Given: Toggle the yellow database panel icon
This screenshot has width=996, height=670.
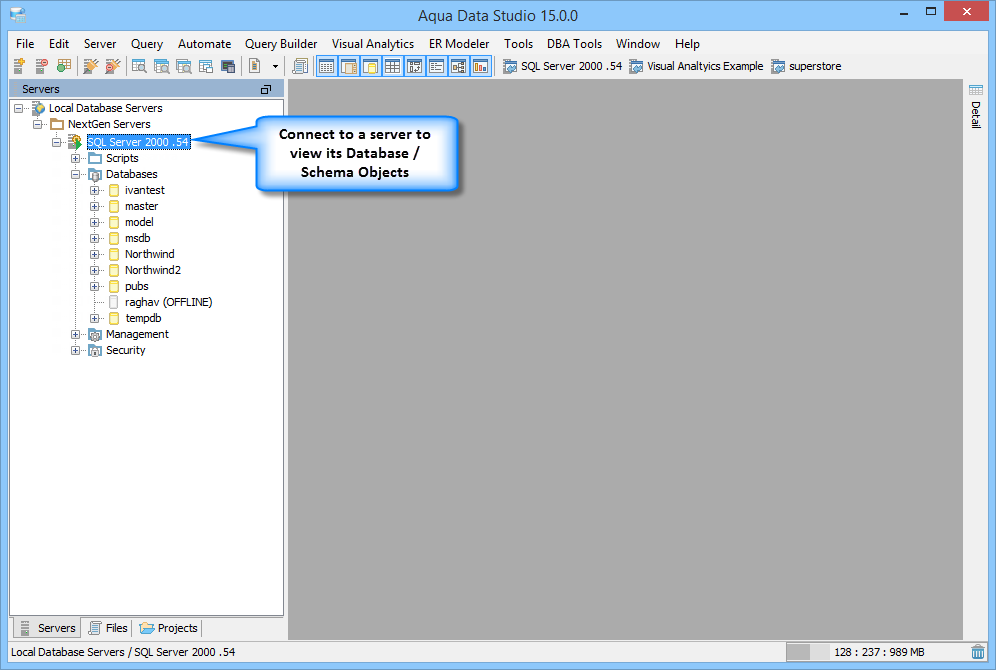Looking at the screenshot, I should point(370,66).
